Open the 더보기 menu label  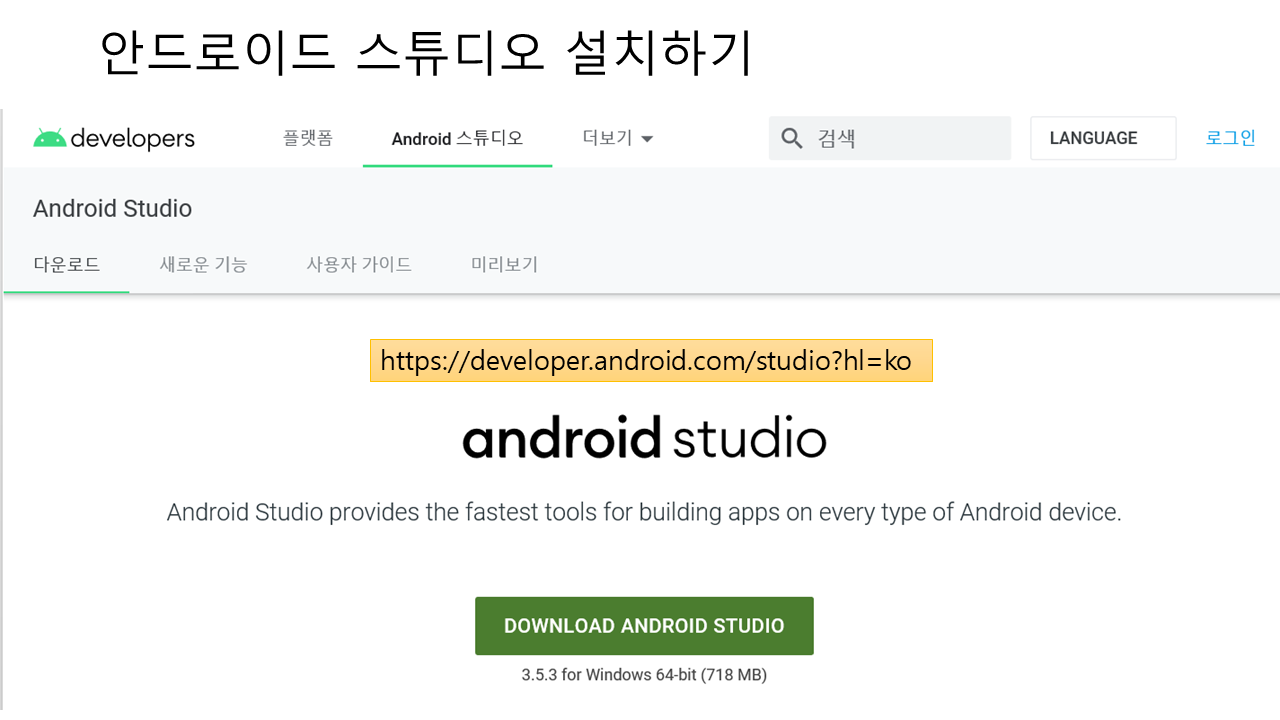coord(607,138)
